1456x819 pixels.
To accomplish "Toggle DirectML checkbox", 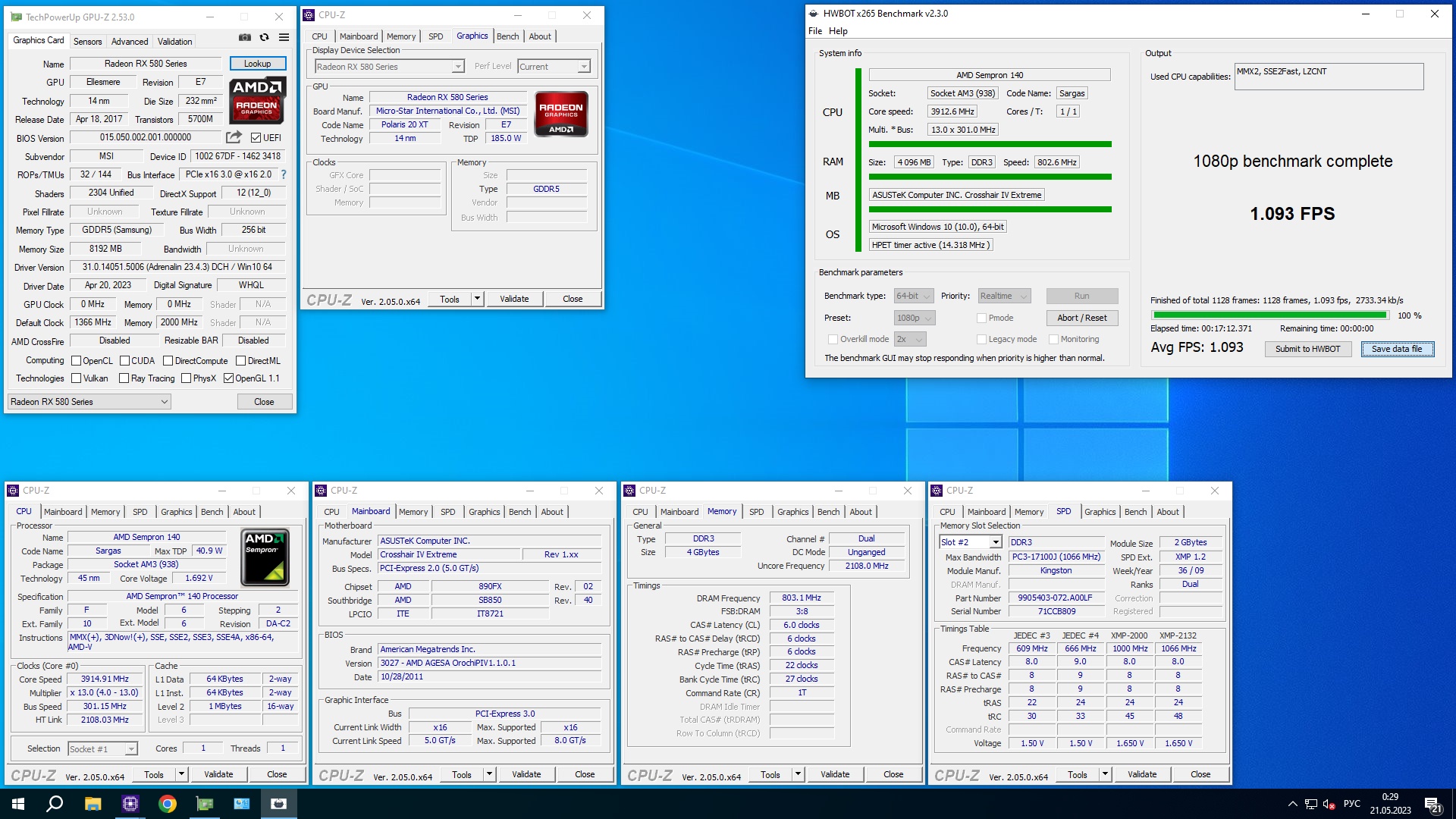I will click(x=240, y=361).
